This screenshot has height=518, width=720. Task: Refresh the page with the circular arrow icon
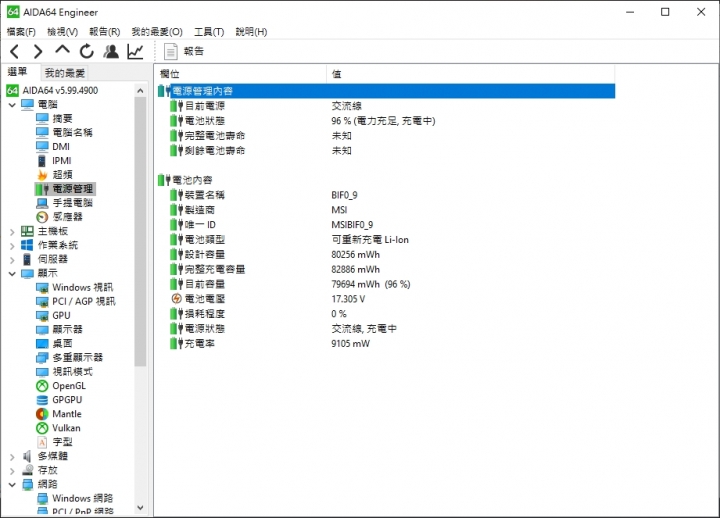coord(86,51)
